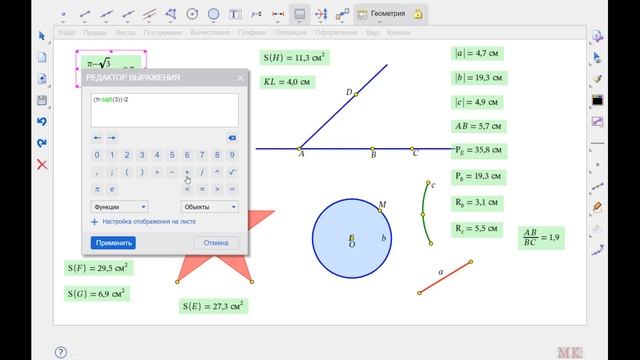Open the Геометрия mode dropdown
640x360 pixels.
(x=381, y=14)
